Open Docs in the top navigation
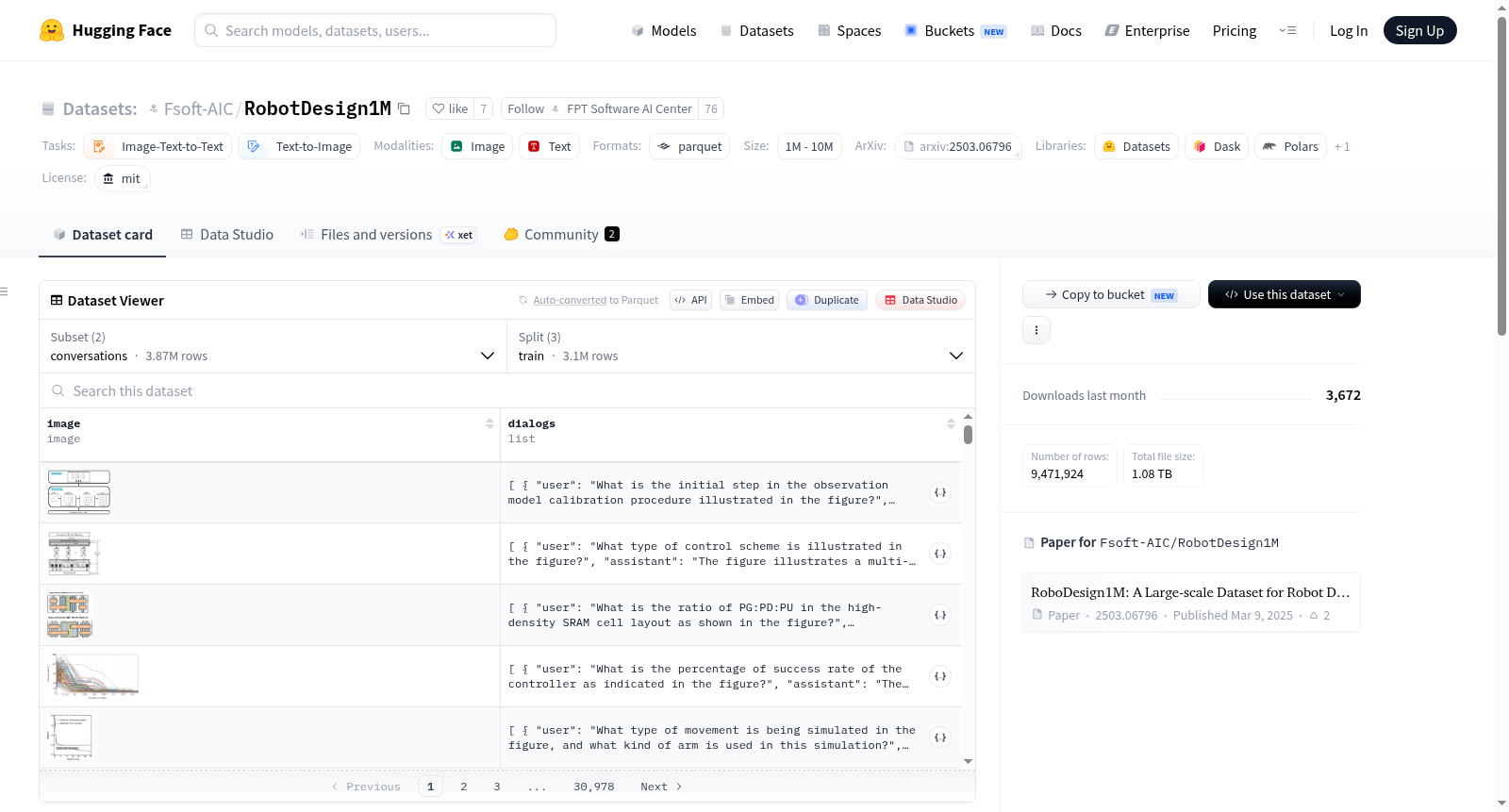 (1056, 30)
